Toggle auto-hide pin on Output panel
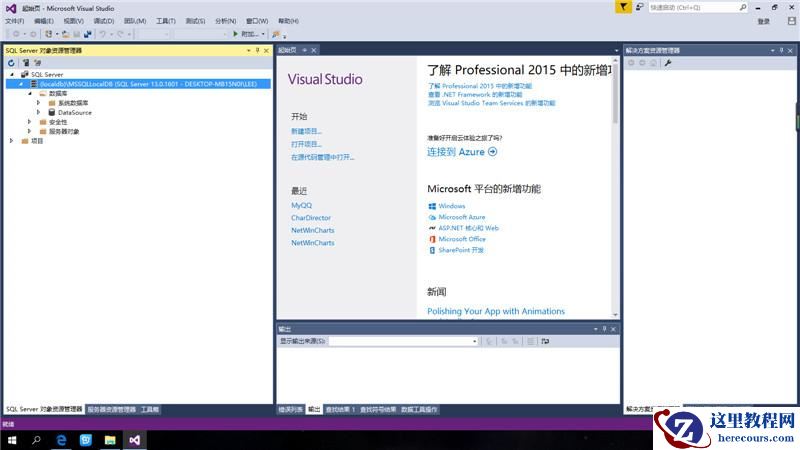Viewport: 800px width, 450px height. click(x=605, y=329)
